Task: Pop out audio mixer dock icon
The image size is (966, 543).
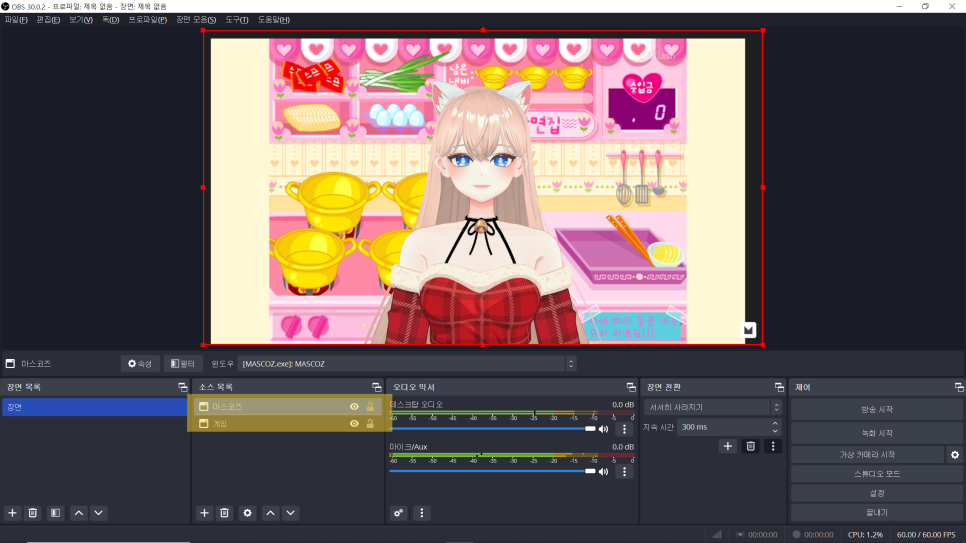Action: (x=631, y=387)
